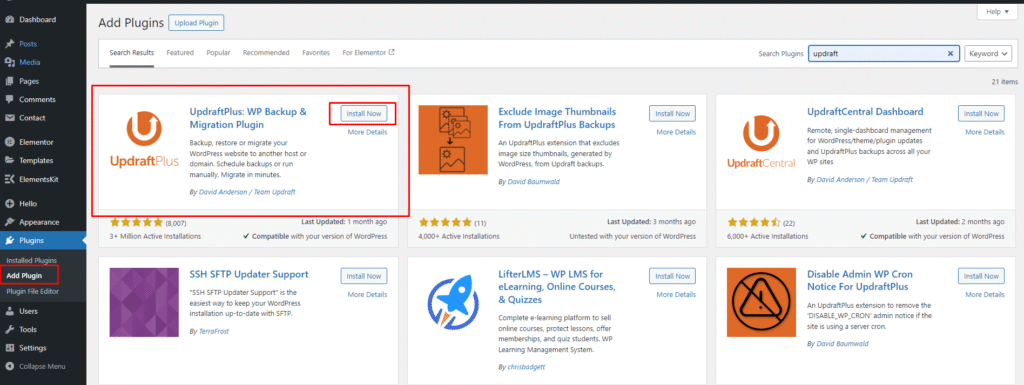Click the Elementor icon in sidebar
Screen dimensions: 1024x385
(9, 142)
